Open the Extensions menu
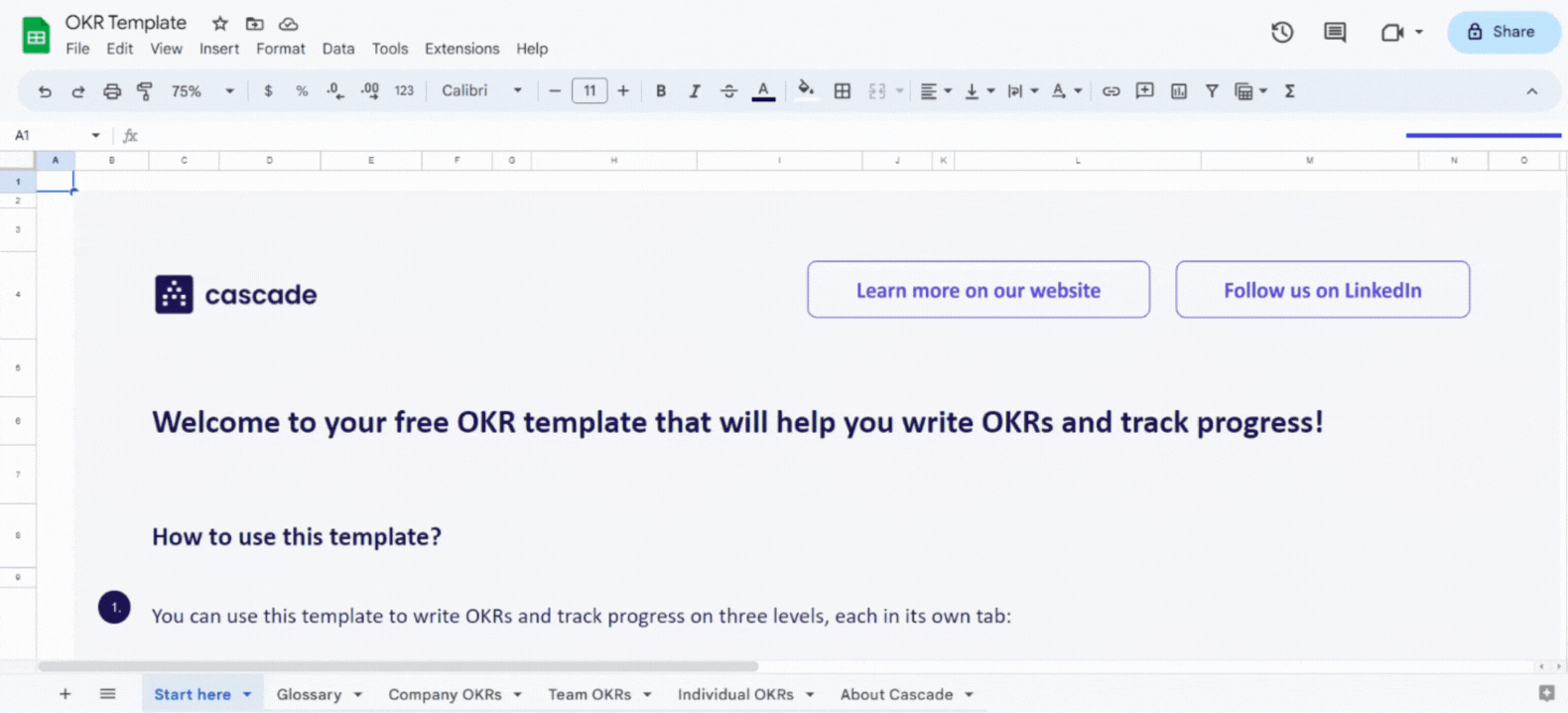This screenshot has width=1568, height=713. [462, 49]
